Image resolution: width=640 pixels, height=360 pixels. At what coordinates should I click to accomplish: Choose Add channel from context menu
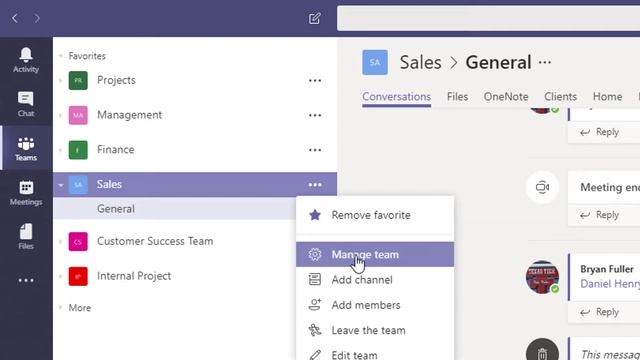(x=375, y=280)
